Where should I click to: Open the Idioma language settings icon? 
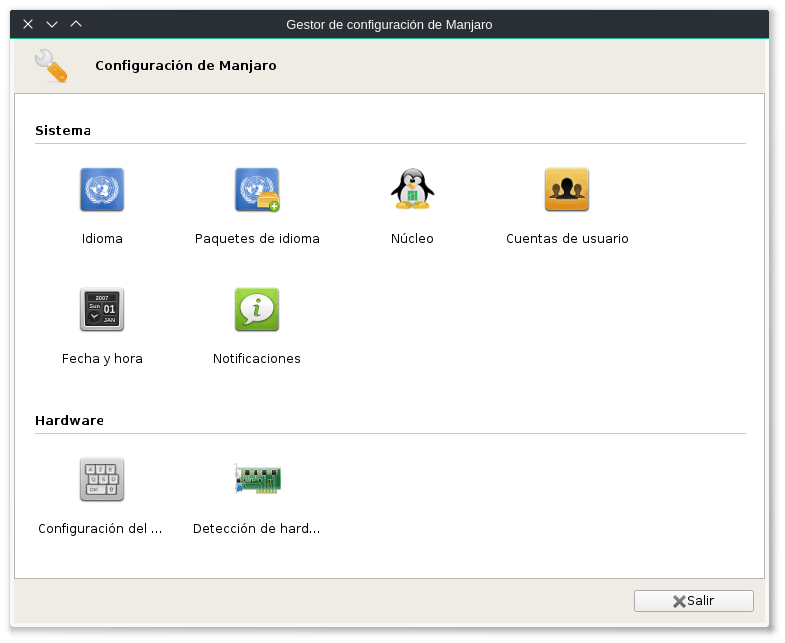[102, 189]
